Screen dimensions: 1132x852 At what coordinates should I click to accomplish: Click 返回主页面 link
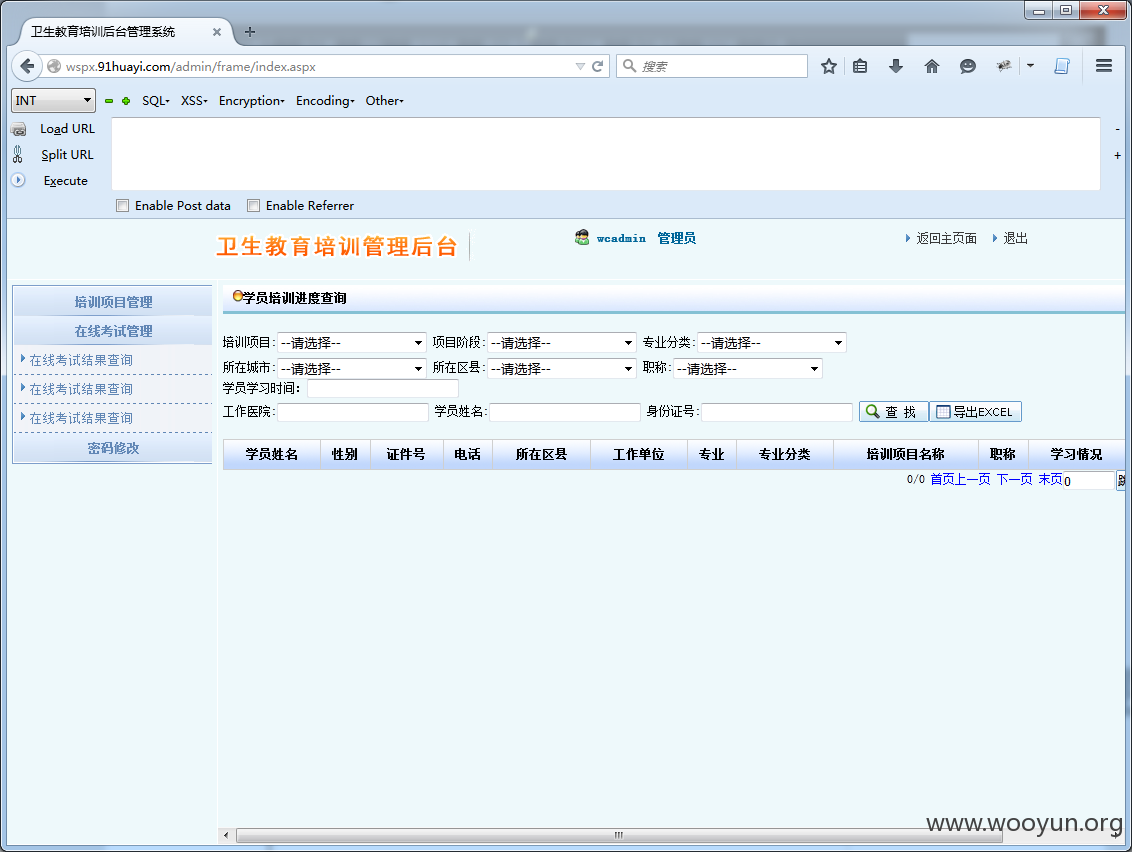[x=946, y=238]
